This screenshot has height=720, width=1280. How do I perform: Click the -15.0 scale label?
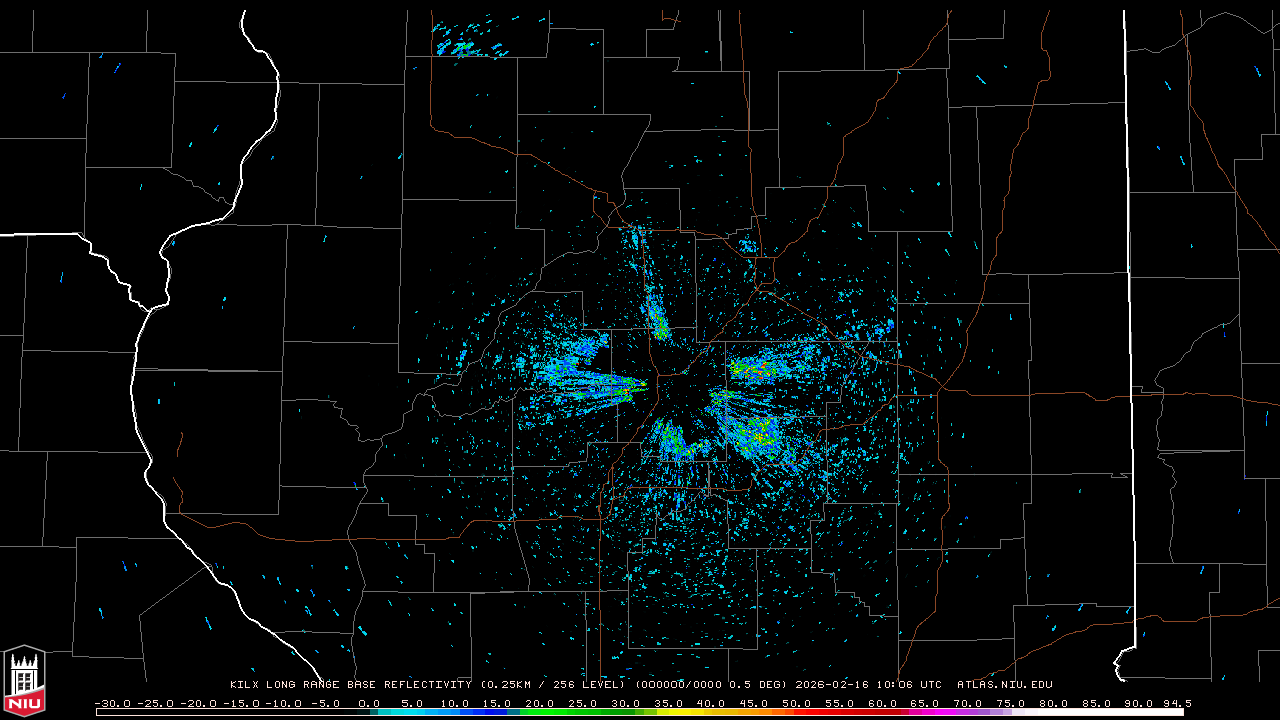pos(241,703)
